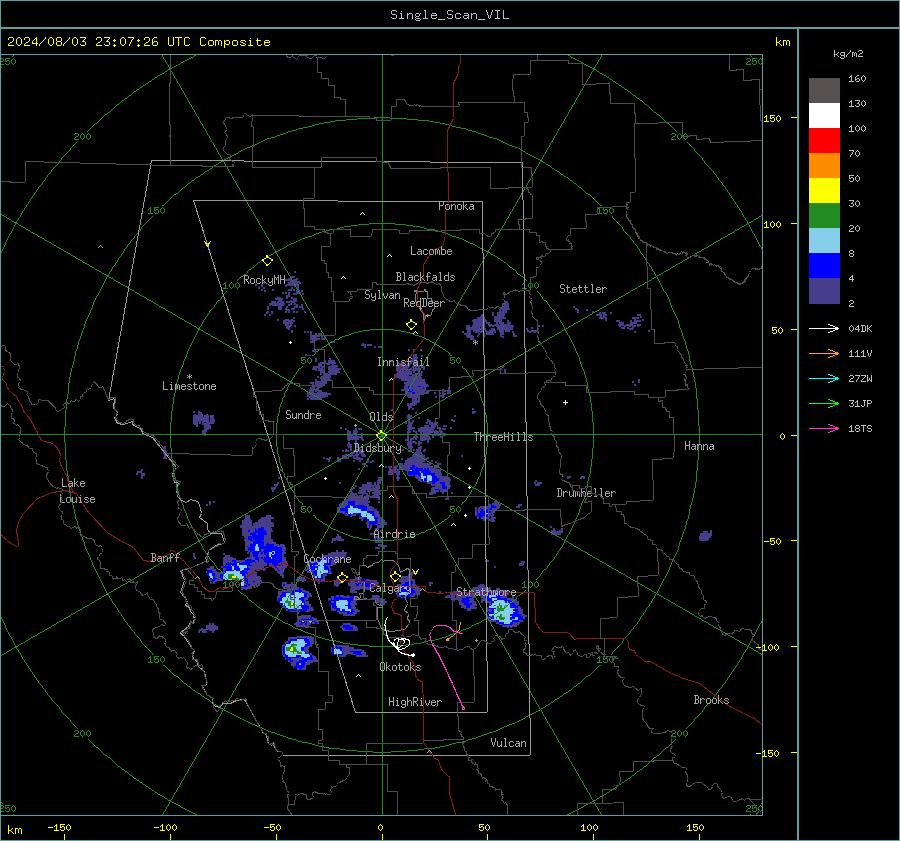The height and width of the screenshot is (841, 900).
Task: Click the Blackfalds town label
Action: tap(425, 277)
